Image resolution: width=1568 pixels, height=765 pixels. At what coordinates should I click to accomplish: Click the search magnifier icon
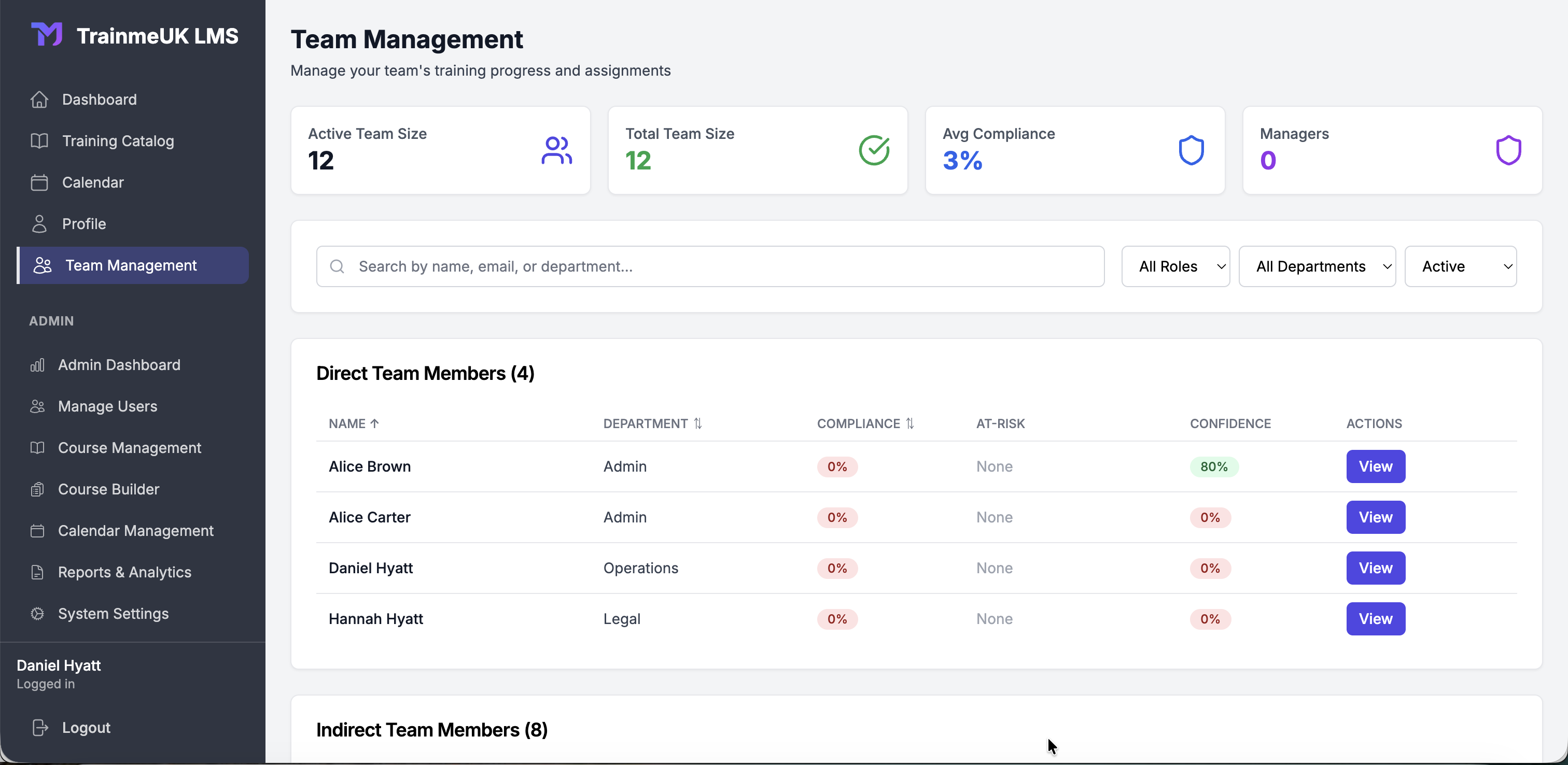point(337,266)
